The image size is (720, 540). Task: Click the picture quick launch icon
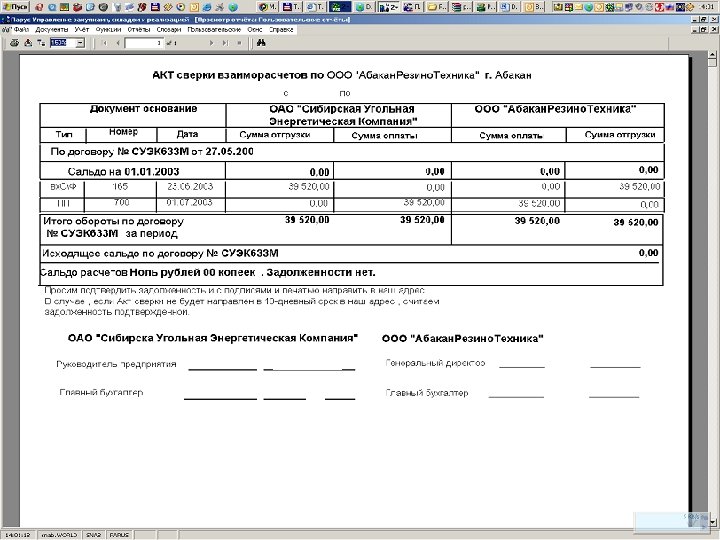click(64, 7)
